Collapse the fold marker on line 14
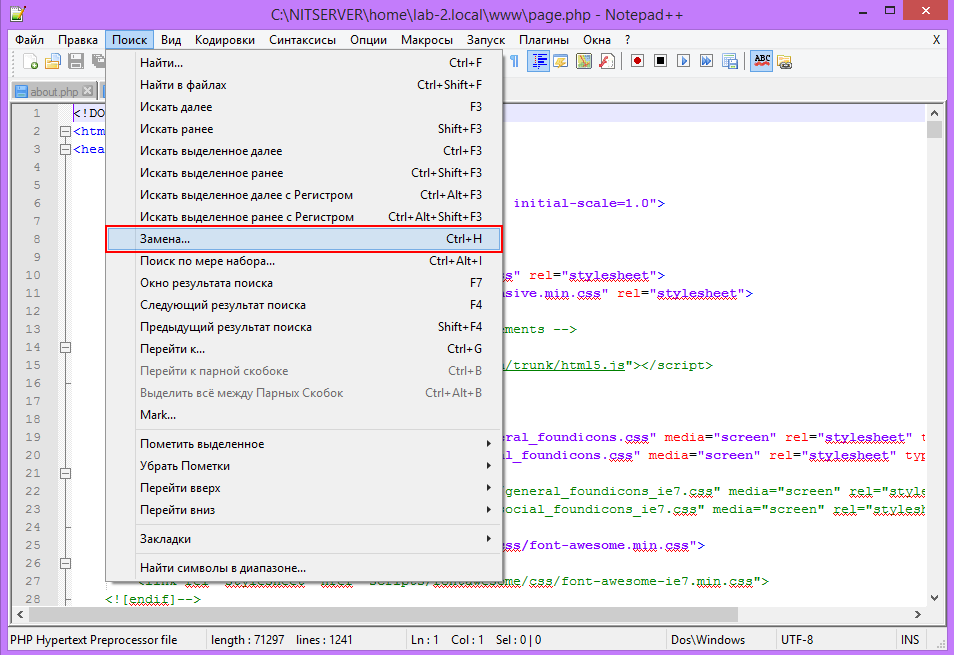The image size is (954, 655). pos(66,348)
